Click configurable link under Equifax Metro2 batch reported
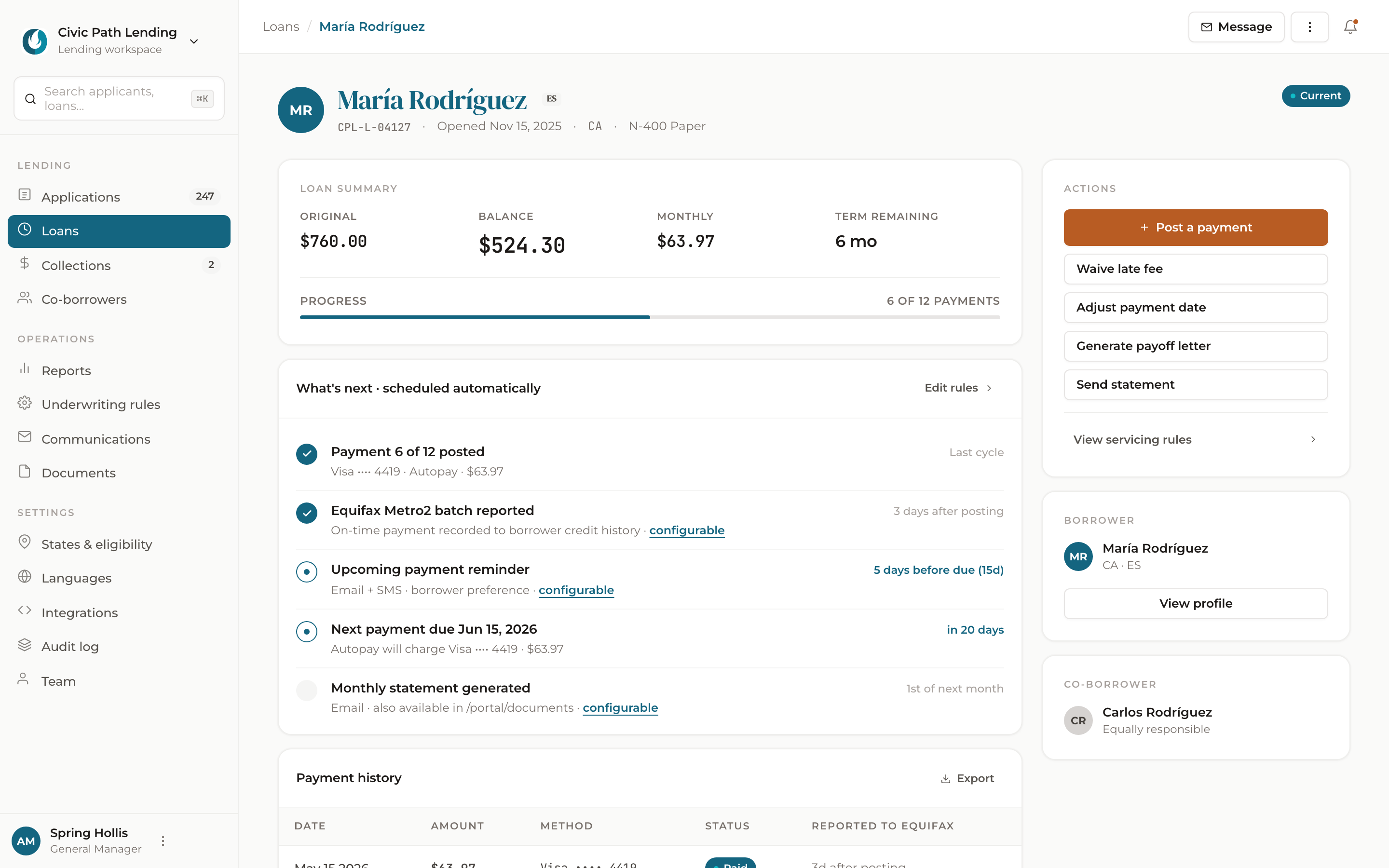 coord(686,530)
